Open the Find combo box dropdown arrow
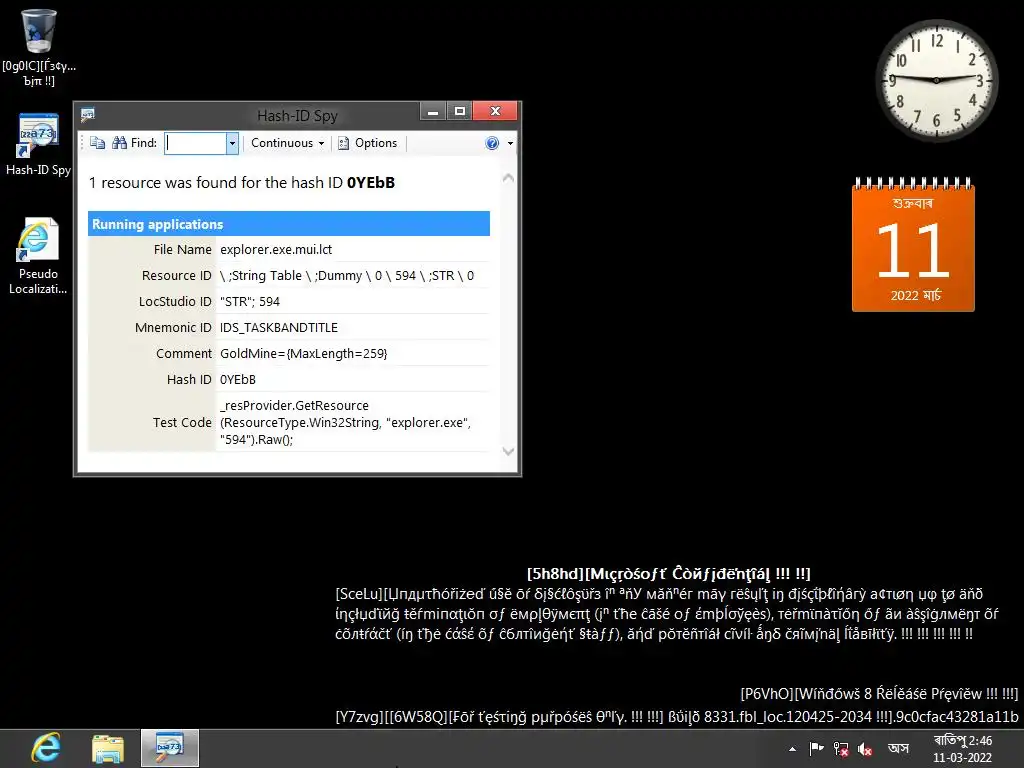 [232, 143]
